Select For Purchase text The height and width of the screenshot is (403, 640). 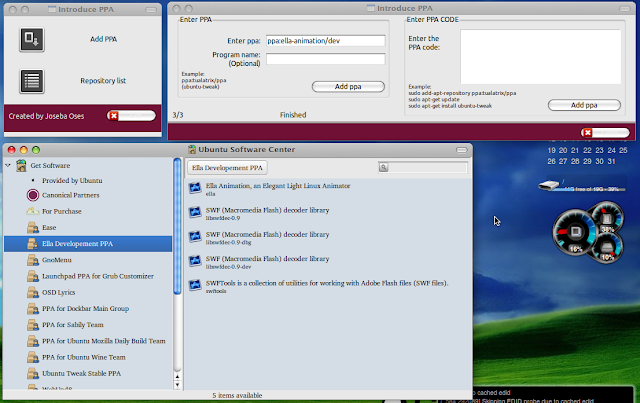(62, 211)
